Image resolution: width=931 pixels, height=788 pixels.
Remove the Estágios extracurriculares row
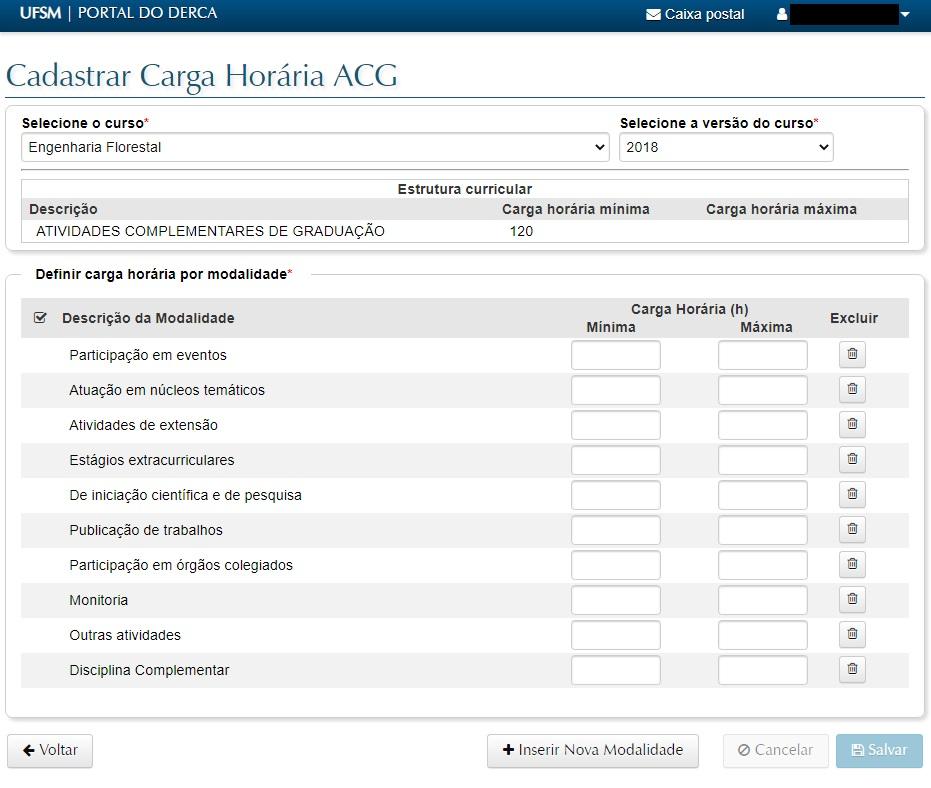[852, 459]
